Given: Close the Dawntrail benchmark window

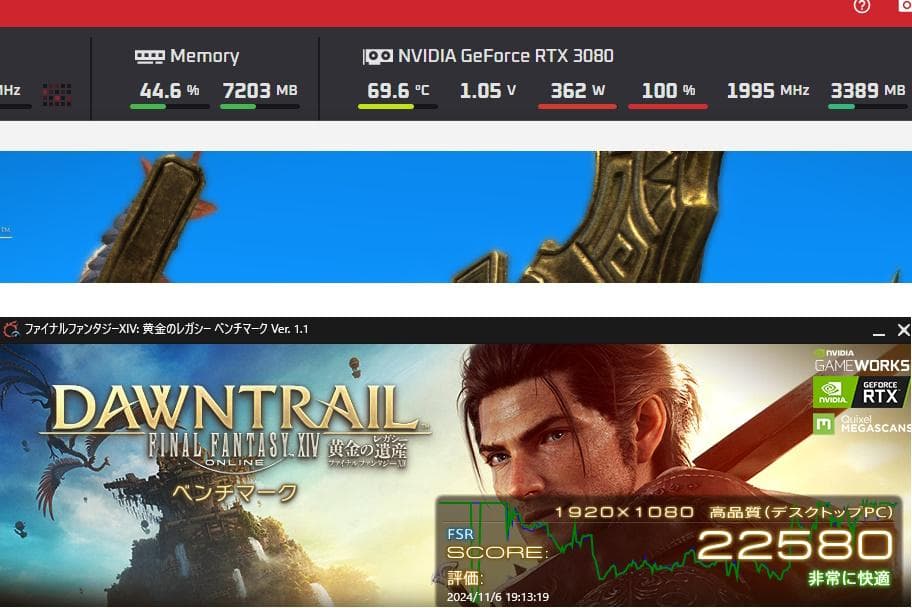Looking at the screenshot, I should click(x=903, y=330).
